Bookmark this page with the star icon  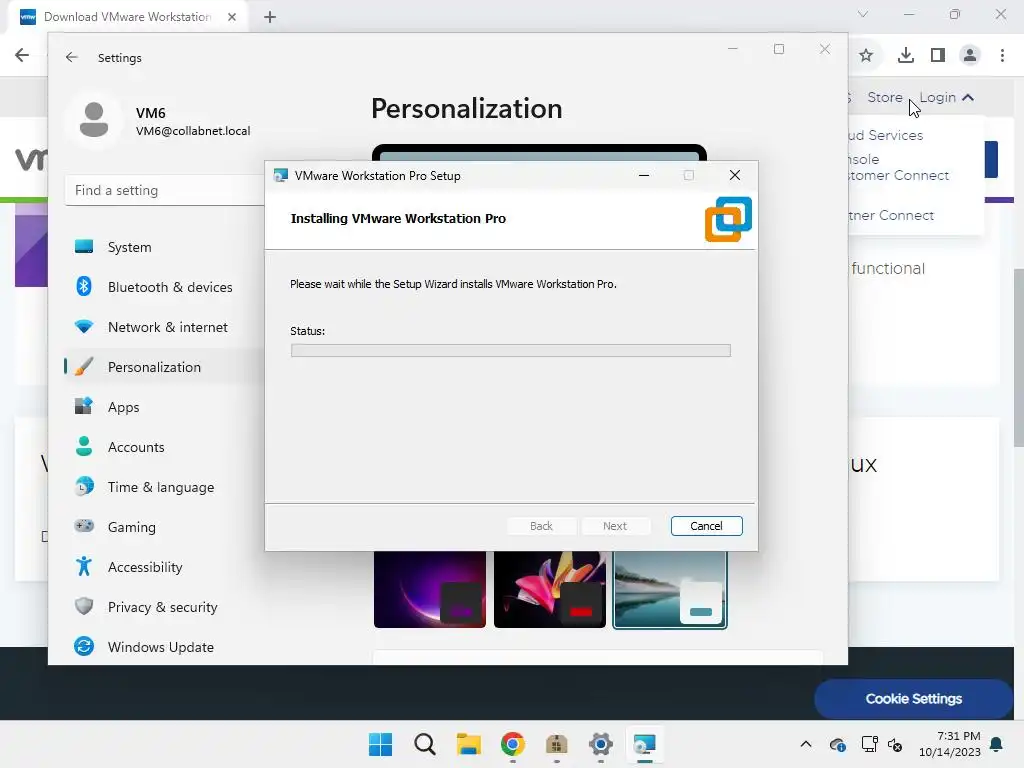[x=866, y=56]
